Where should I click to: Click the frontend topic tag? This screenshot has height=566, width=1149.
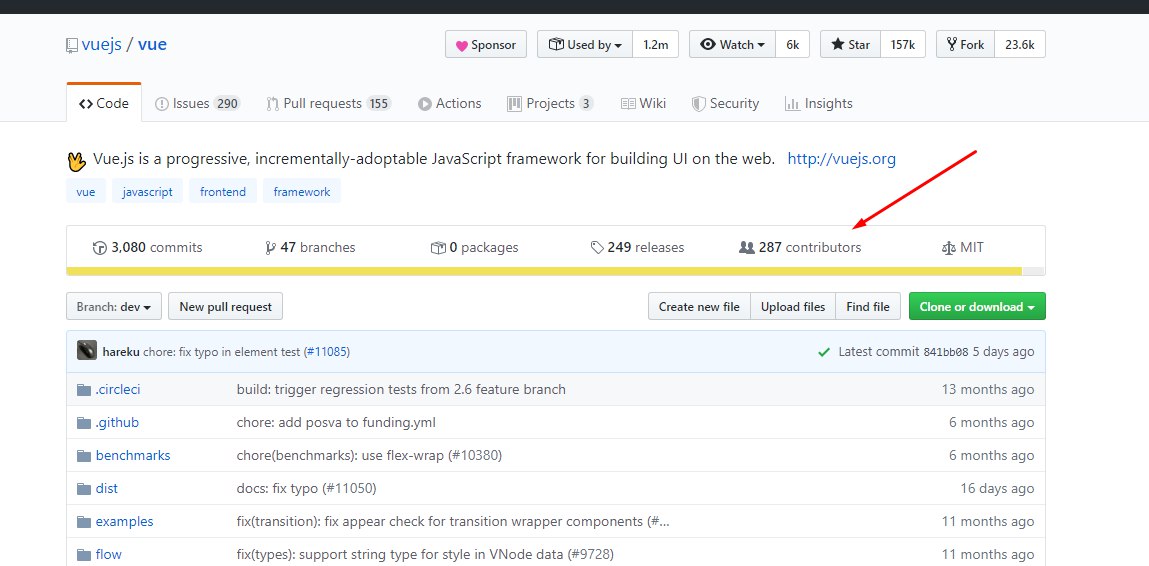(x=223, y=191)
